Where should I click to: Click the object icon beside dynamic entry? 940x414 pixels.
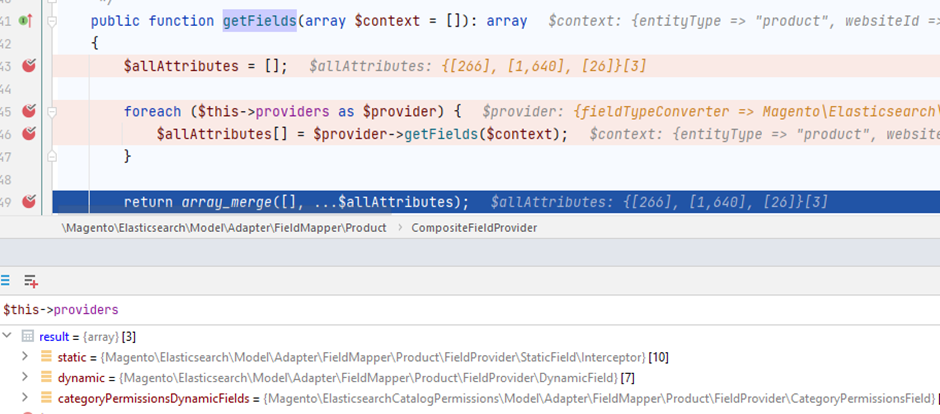[x=46, y=378]
